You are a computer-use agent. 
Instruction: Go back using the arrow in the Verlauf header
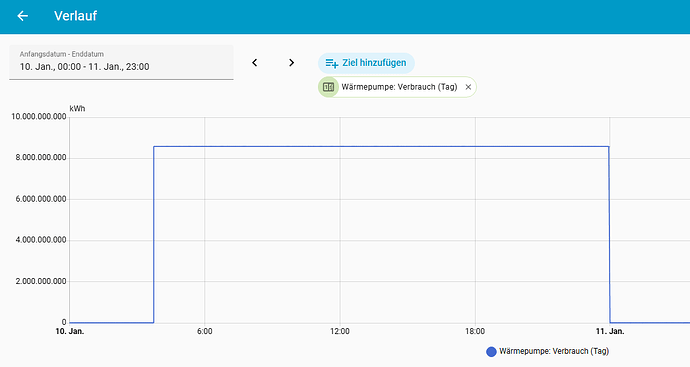[x=22, y=16]
